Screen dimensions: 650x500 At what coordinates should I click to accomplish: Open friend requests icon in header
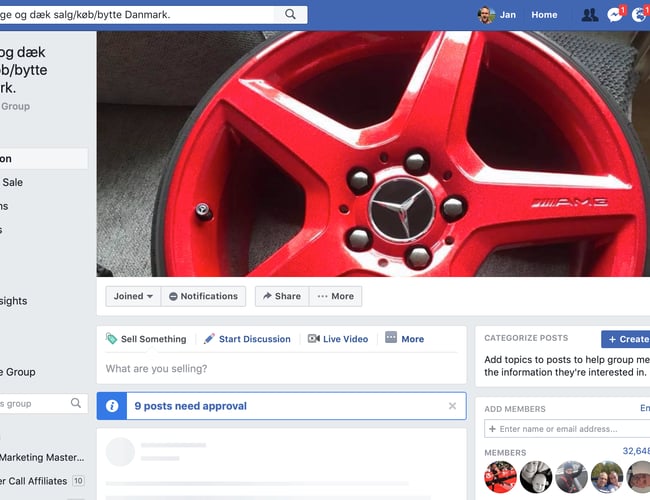click(590, 15)
